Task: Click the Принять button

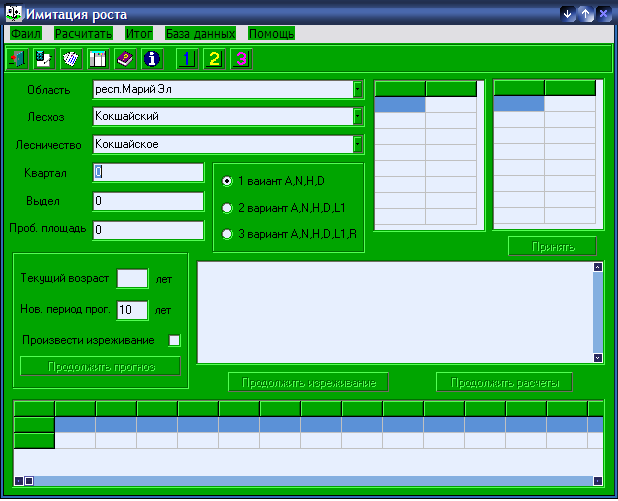Action: coord(552,246)
